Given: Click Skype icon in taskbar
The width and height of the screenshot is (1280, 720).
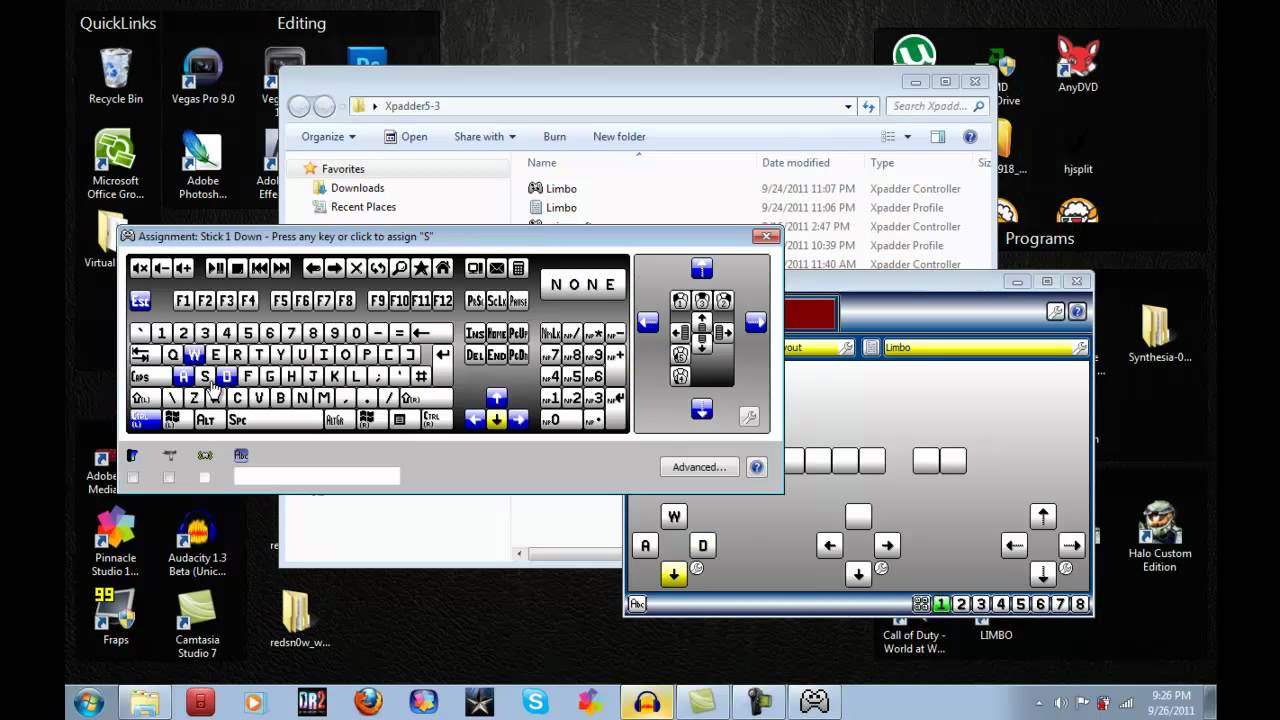Looking at the screenshot, I should [535, 702].
